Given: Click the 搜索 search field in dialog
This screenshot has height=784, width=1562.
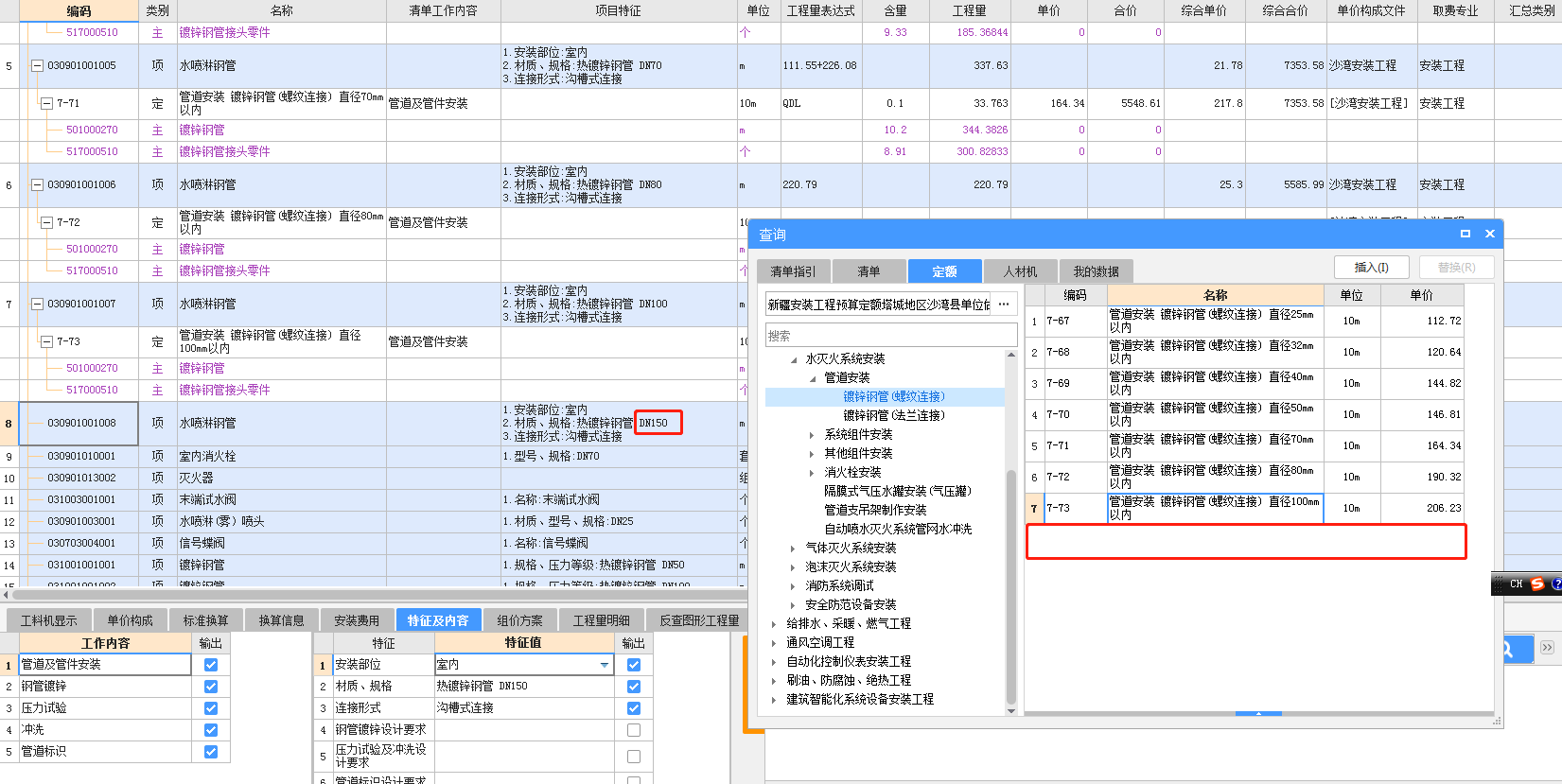Looking at the screenshot, I should (x=890, y=336).
